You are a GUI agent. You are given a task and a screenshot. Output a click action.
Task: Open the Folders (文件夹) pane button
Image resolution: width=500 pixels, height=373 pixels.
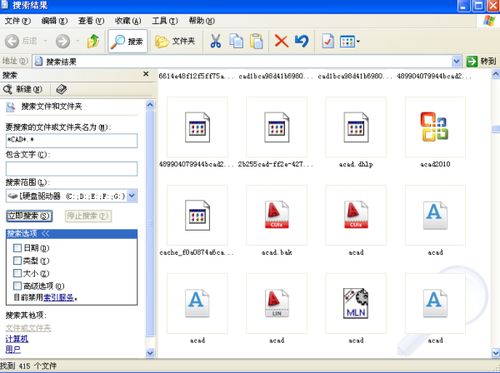tap(175, 41)
